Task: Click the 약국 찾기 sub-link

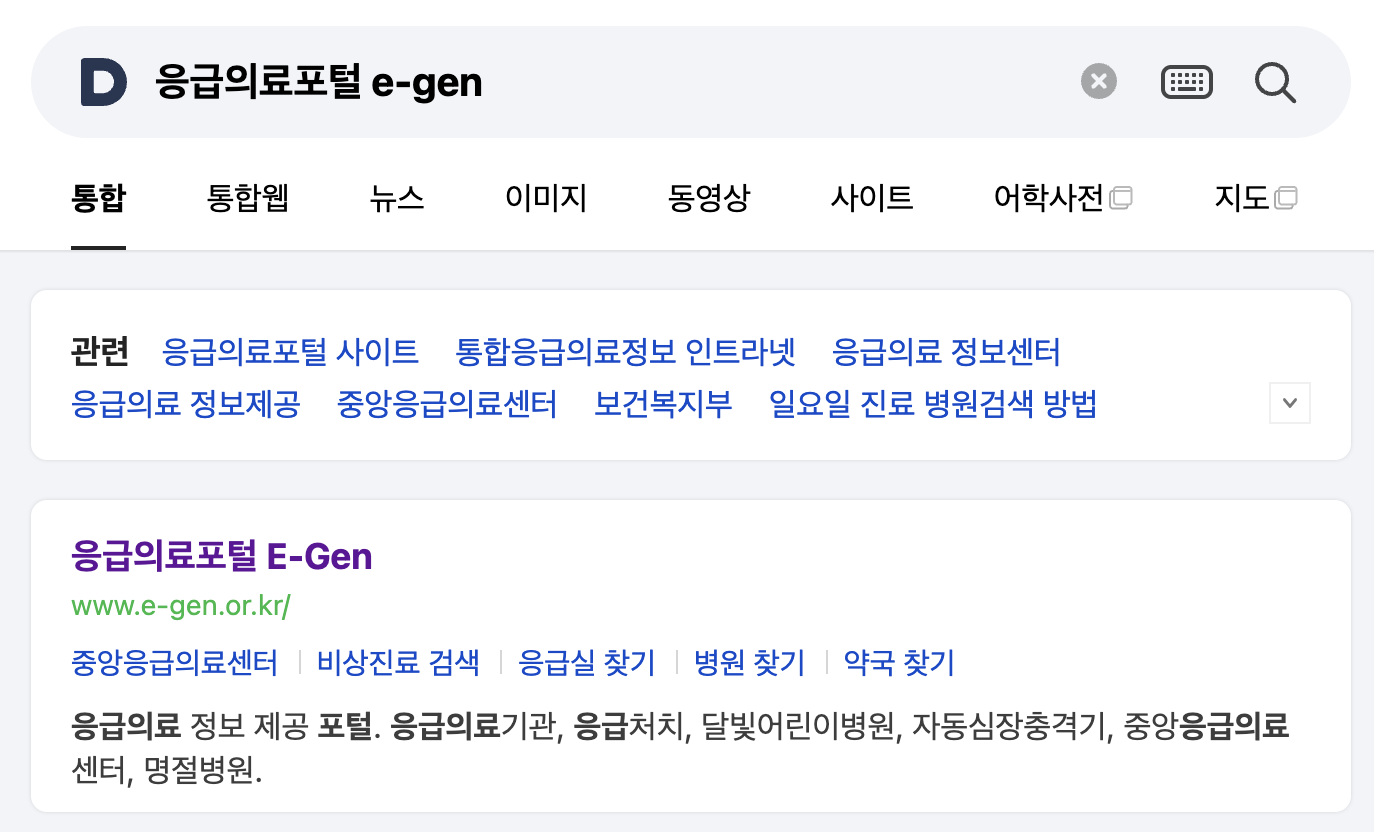Action: (x=898, y=662)
